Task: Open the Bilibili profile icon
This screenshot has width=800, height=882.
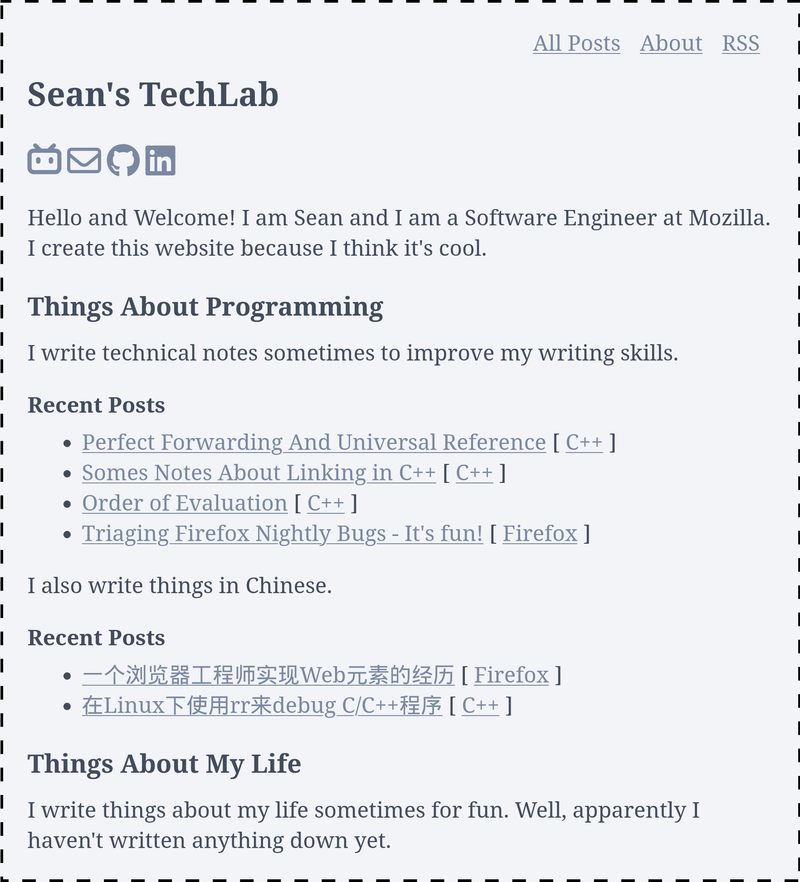Action: point(44,160)
